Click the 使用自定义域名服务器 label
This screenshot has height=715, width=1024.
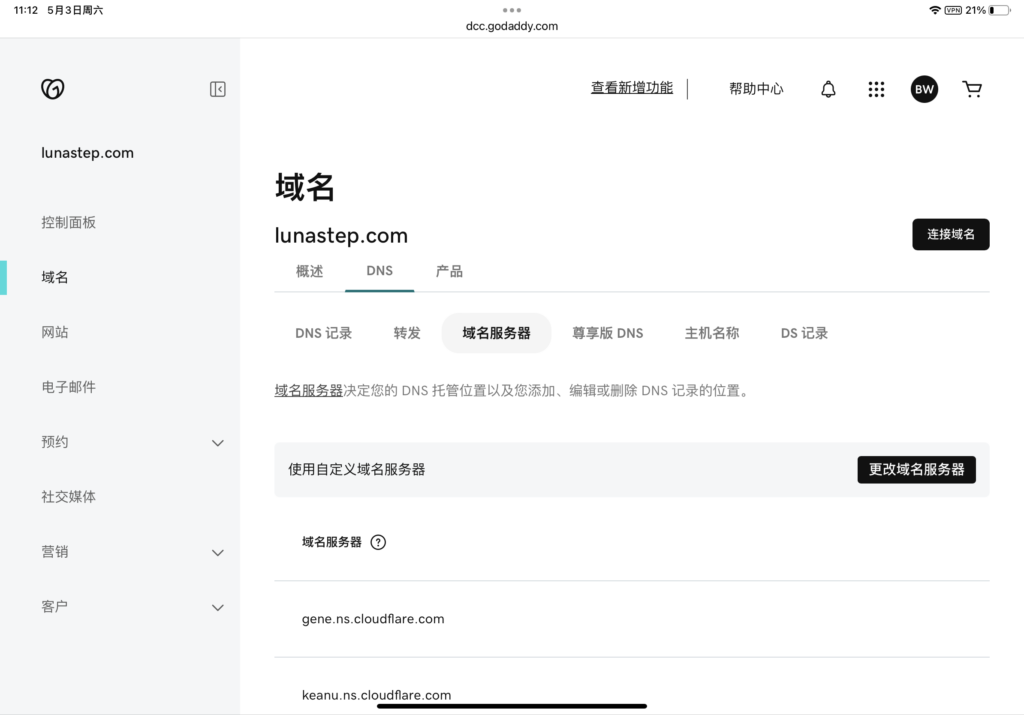pyautogui.click(x=357, y=469)
